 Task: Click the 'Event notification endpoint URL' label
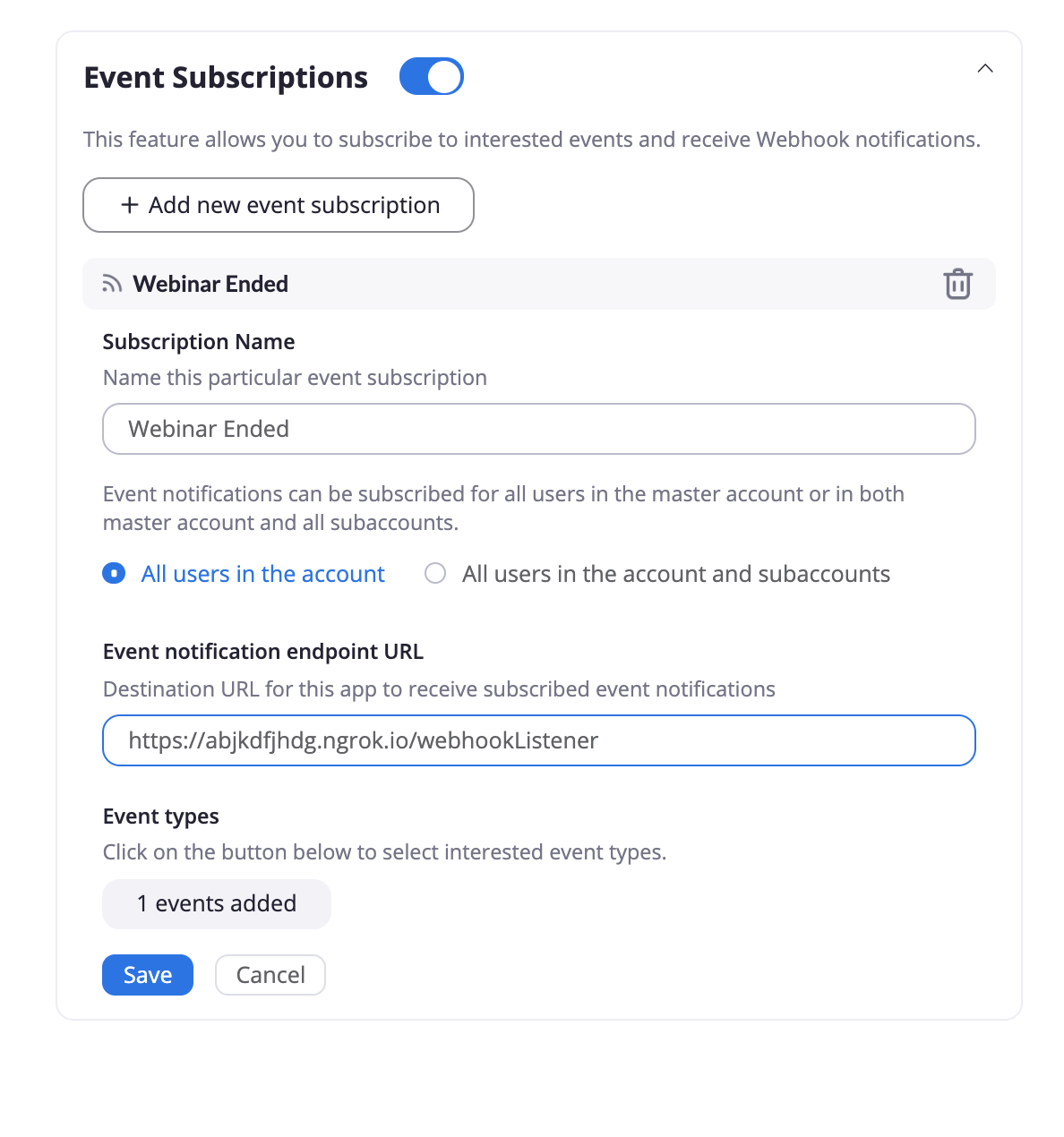(x=263, y=652)
